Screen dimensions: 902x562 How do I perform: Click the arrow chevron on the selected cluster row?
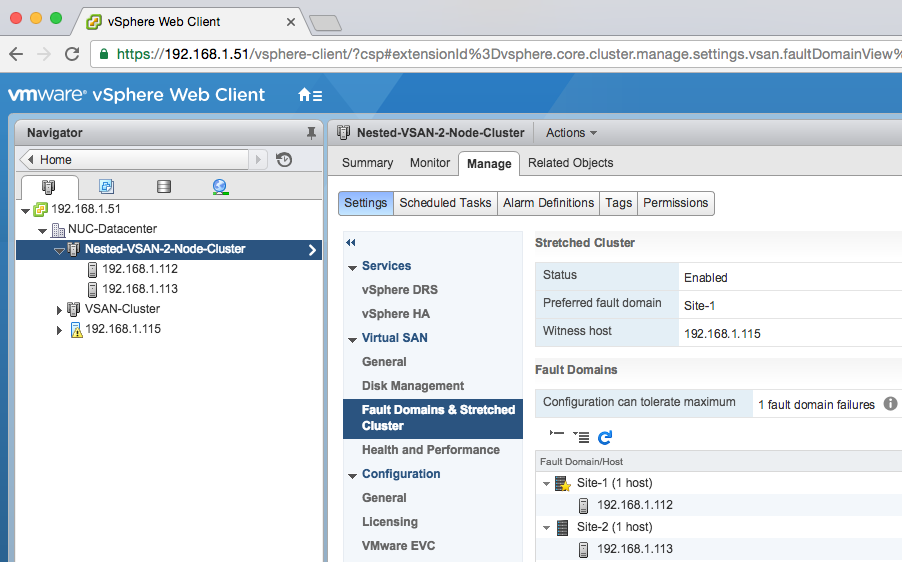coord(312,250)
